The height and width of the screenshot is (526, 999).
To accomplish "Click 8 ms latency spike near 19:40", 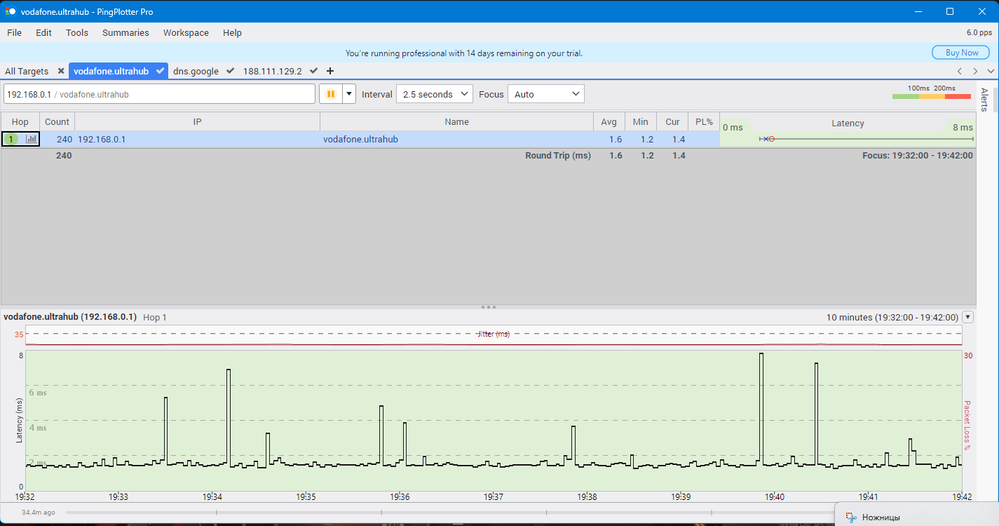I will click(761, 408).
